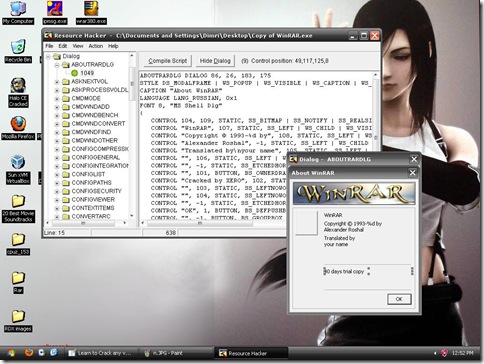The height and width of the screenshot is (364, 484).
Task: Select CONFIGCOMPRESSION tree item
Action: (100, 149)
